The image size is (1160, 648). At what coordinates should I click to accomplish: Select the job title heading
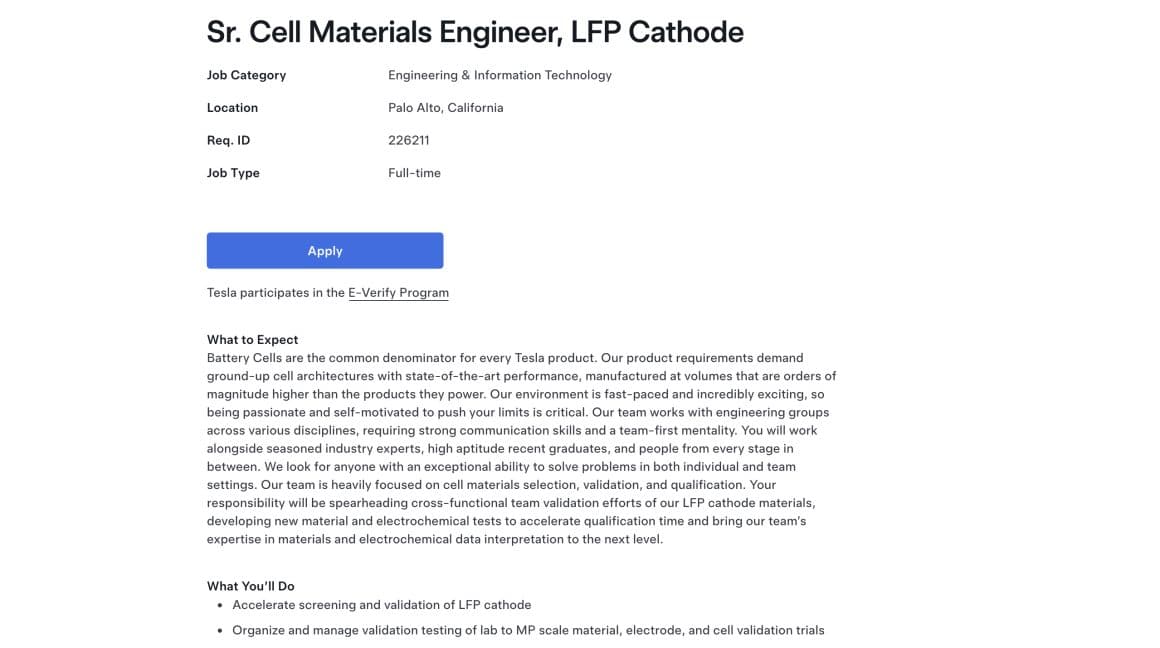(474, 31)
